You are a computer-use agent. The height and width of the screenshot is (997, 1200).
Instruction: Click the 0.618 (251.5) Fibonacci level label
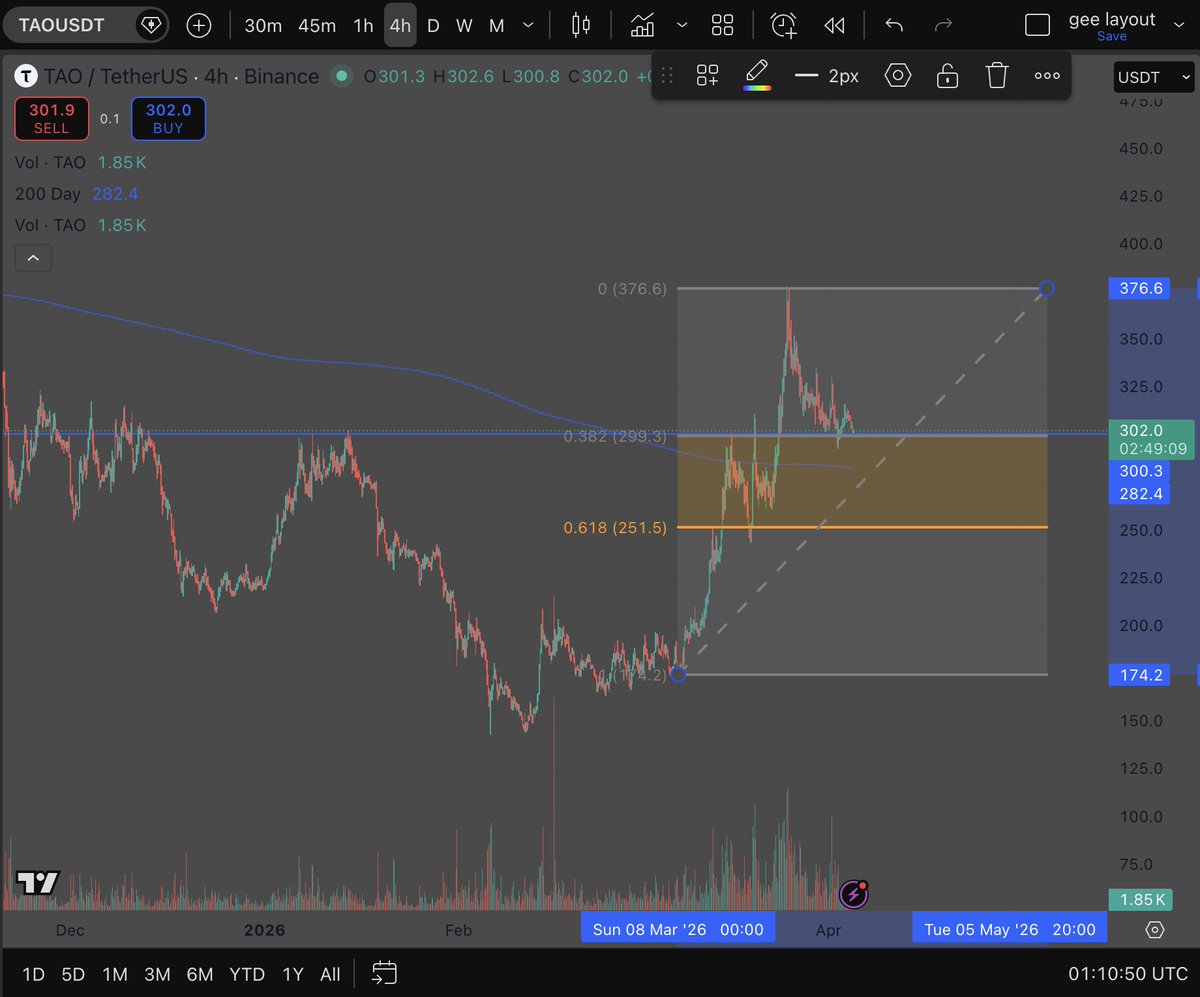614,528
